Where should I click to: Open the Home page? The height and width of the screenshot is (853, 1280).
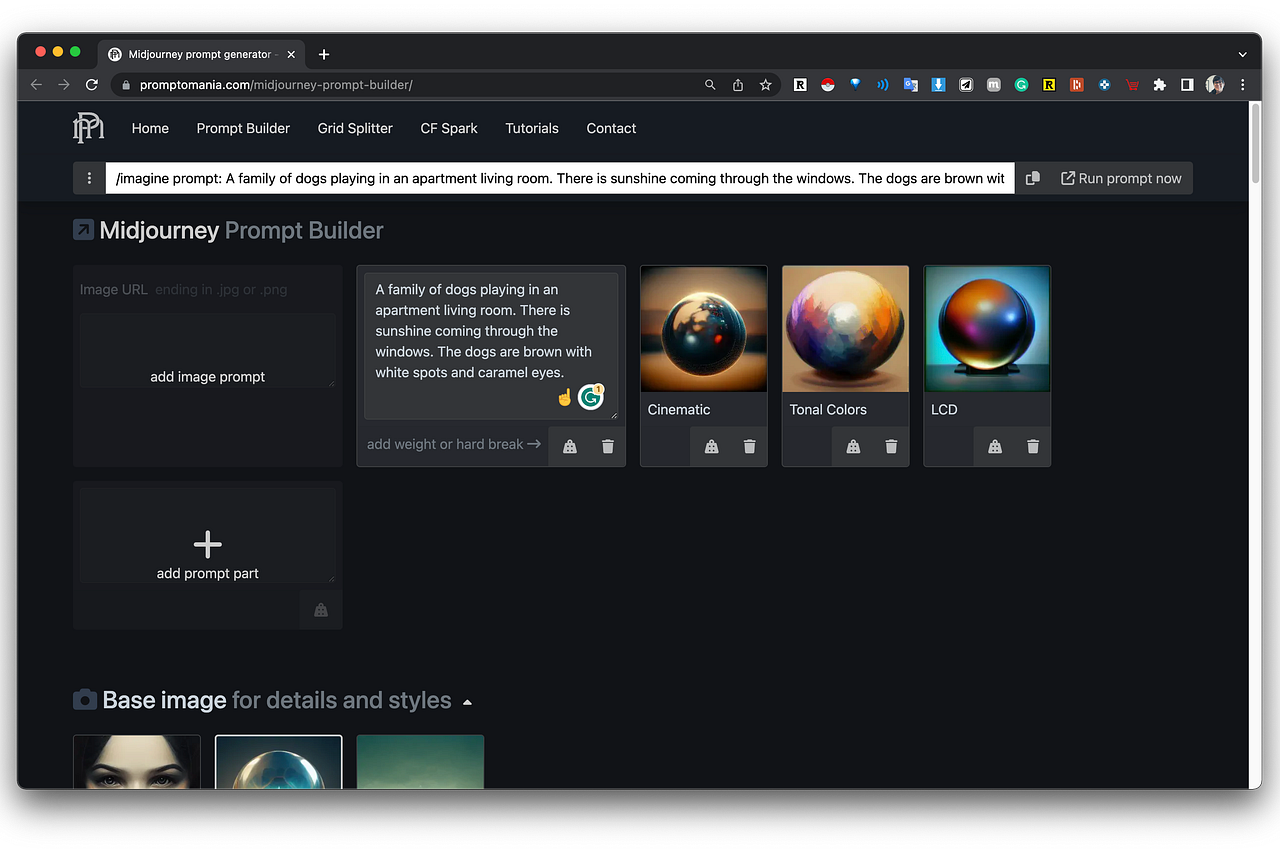coord(150,128)
